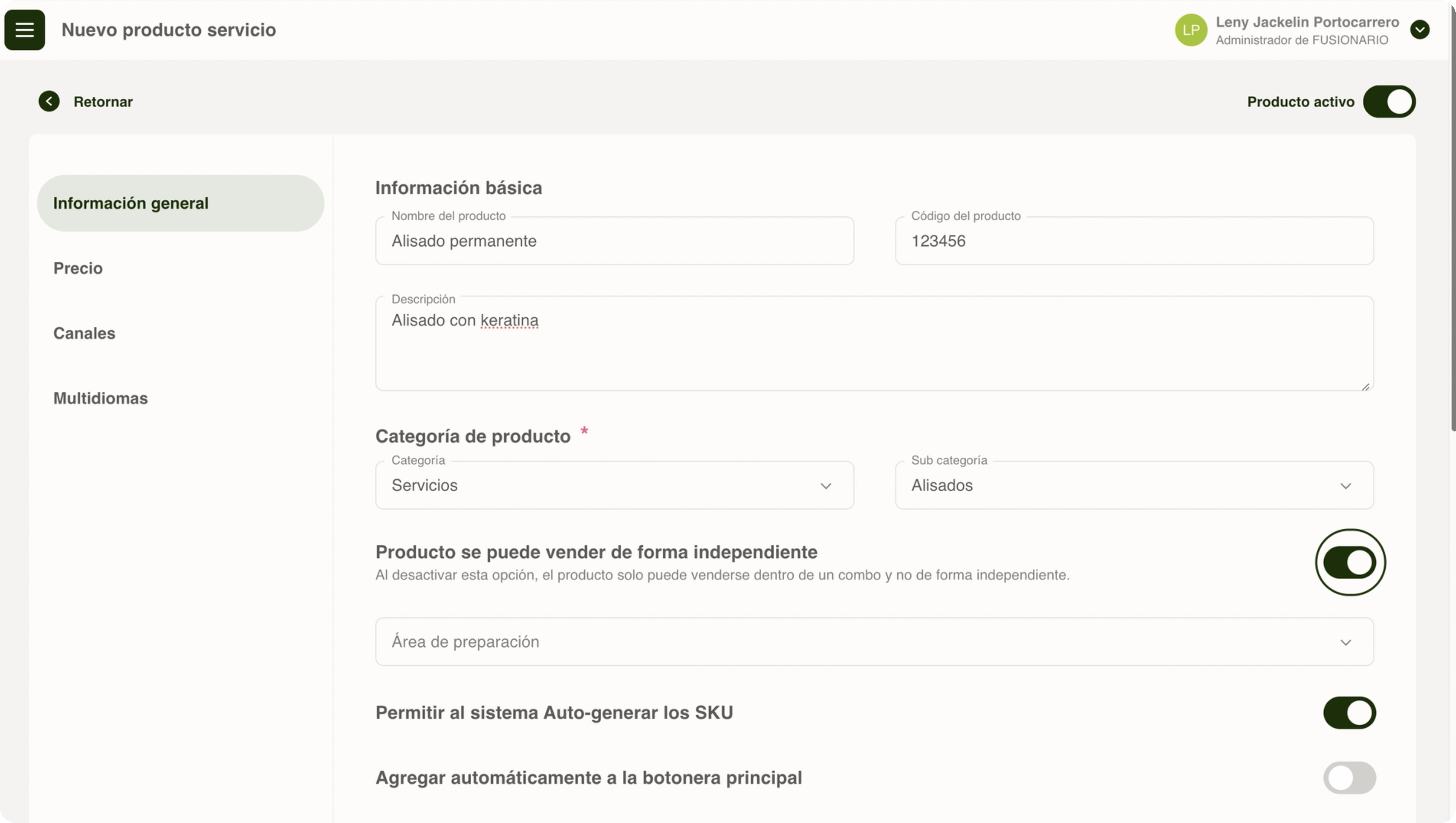Click the Categoría dropdown chevron arrow
The width and height of the screenshot is (1456, 823).
click(826, 486)
